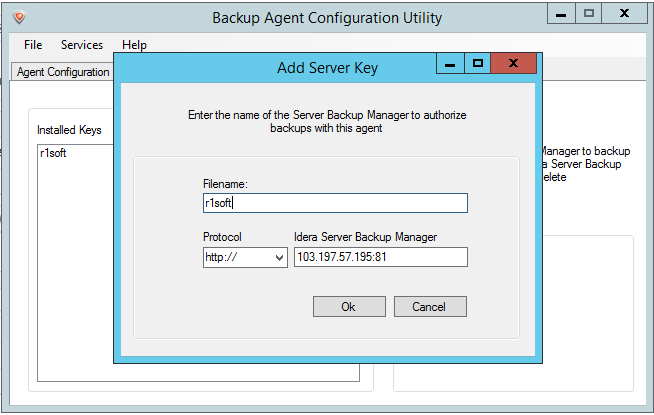Click the Backup Agent app icon in title bar
The image size is (654, 415).
click(x=21, y=18)
